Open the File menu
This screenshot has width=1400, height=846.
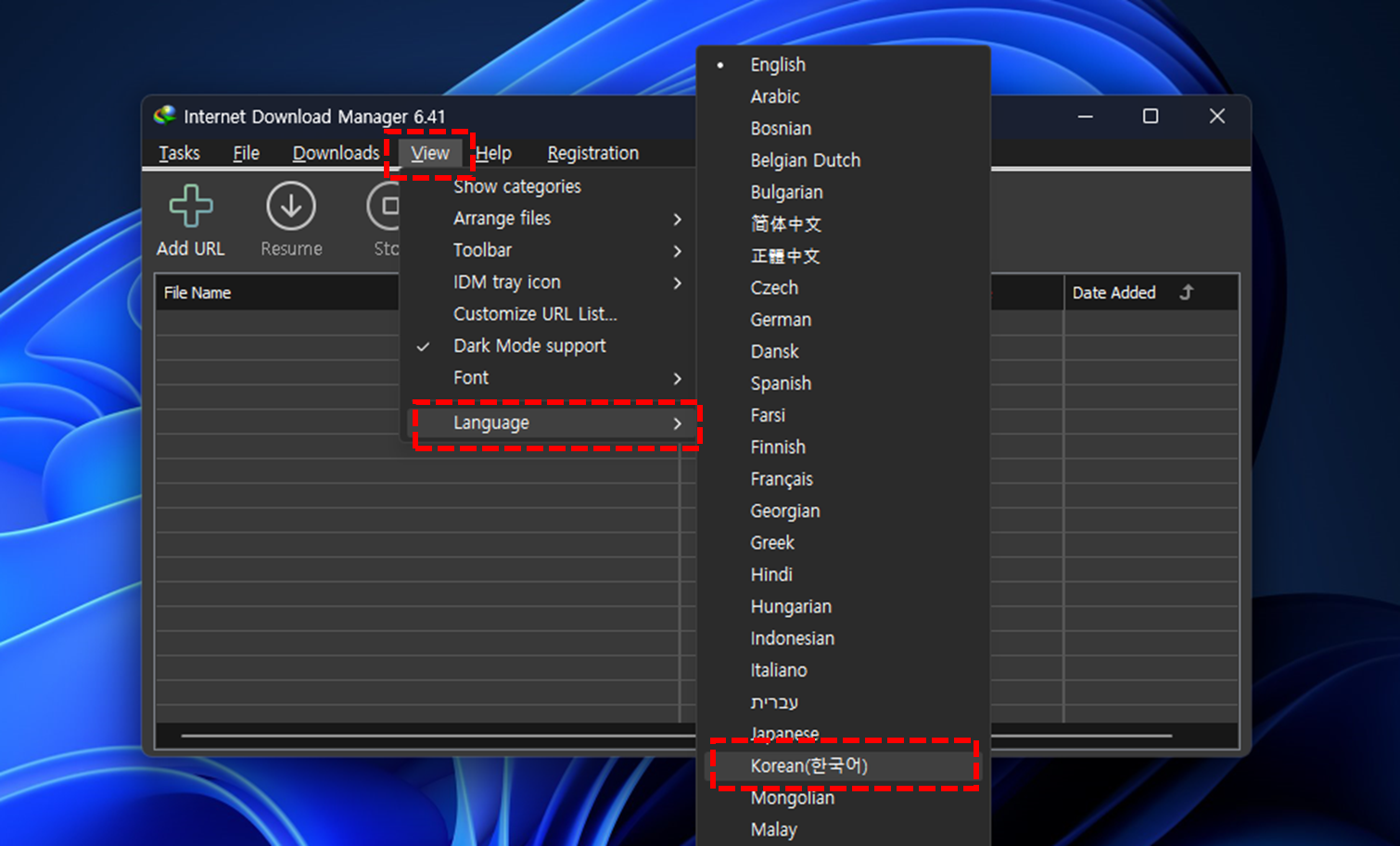[x=246, y=153]
